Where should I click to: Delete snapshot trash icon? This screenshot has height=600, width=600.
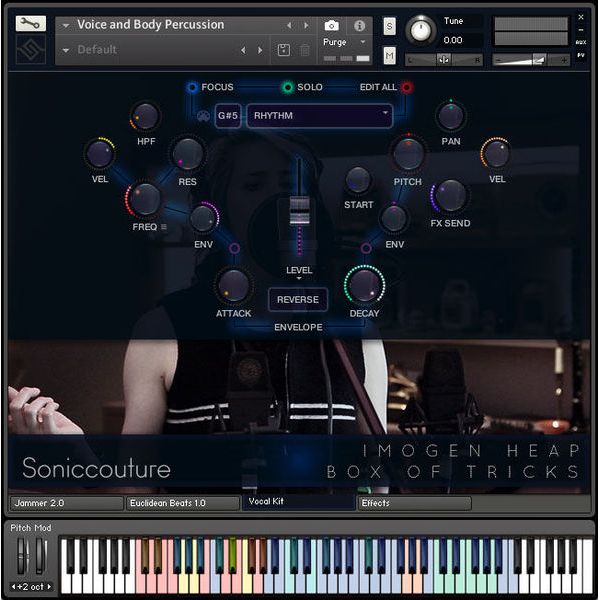pyautogui.click(x=305, y=50)
